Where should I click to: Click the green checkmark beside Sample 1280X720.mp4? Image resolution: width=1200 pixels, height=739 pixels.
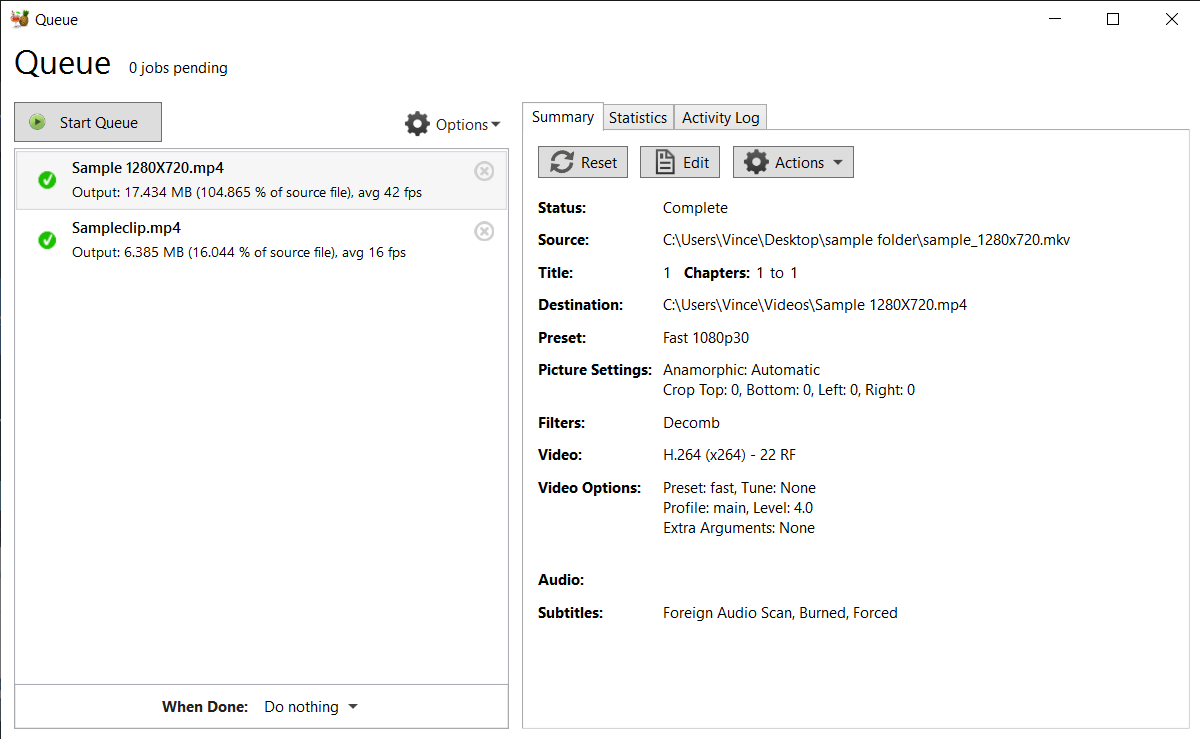click(46, 180)
